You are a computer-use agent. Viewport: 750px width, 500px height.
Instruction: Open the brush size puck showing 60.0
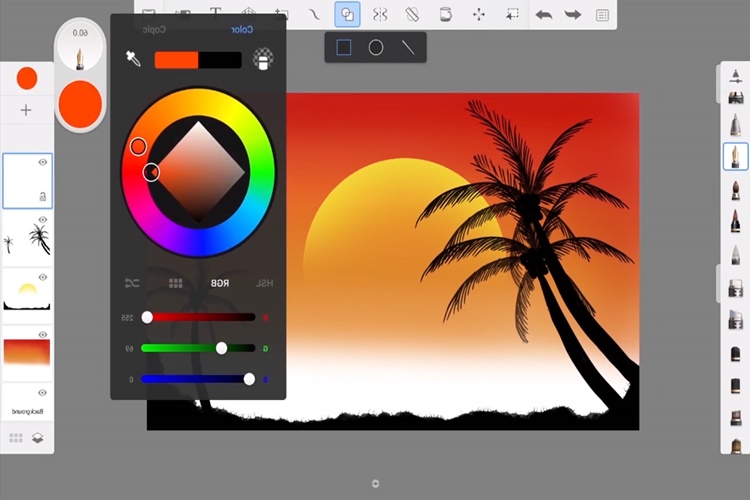[80, 47]
